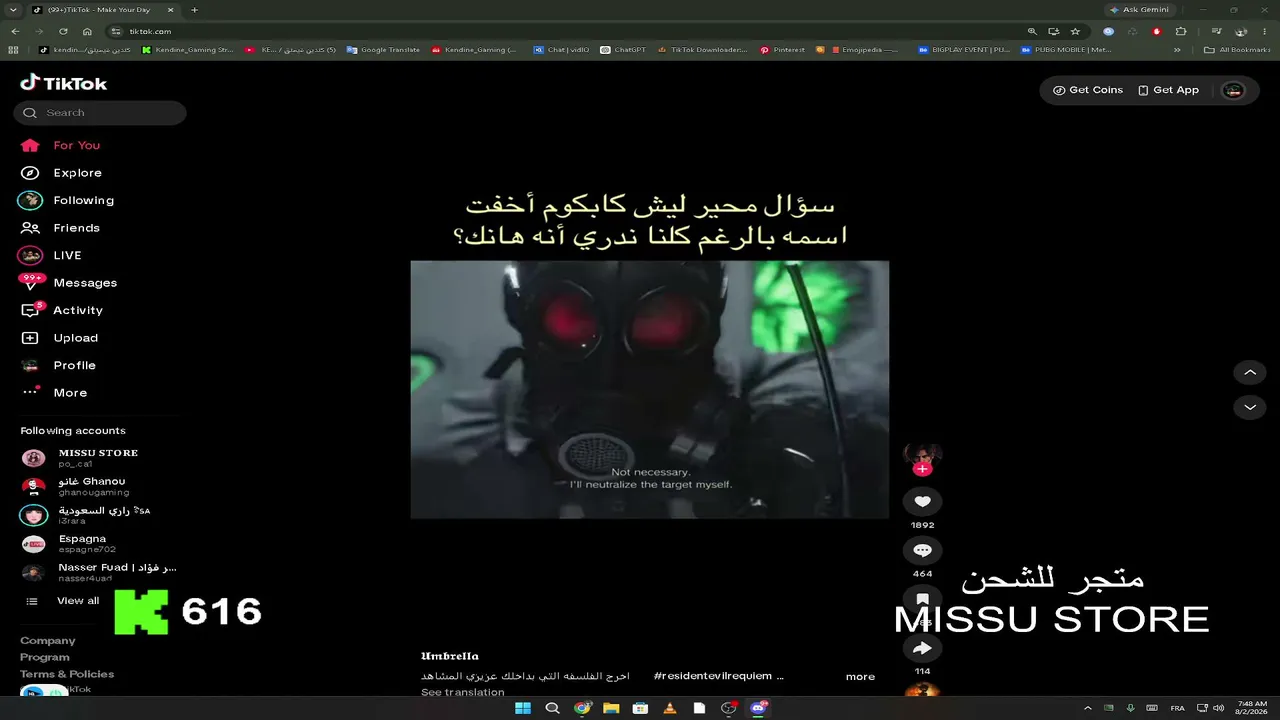Viewport: 1280px width, 720px height.
Task: Open the profile avatar menu
Action: 1233,90
